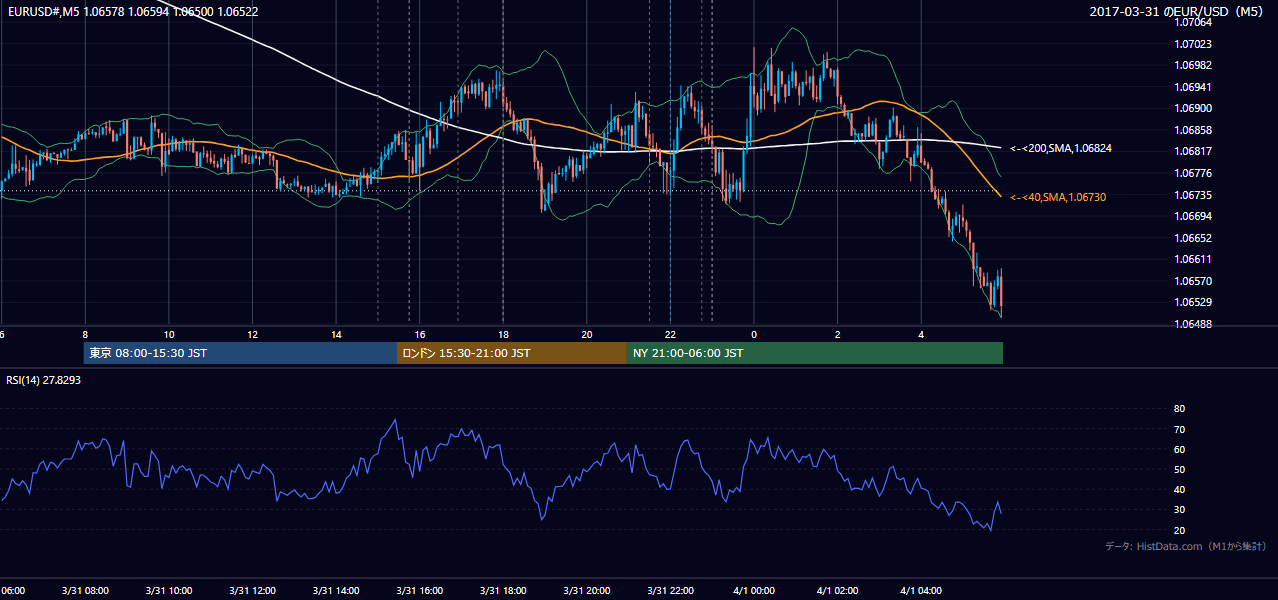Image resolution: width=1278 pixels, height=600 pixels.
Task: Click the NY 21:00-06:00 JST session bar
Action: pos(815,353)
